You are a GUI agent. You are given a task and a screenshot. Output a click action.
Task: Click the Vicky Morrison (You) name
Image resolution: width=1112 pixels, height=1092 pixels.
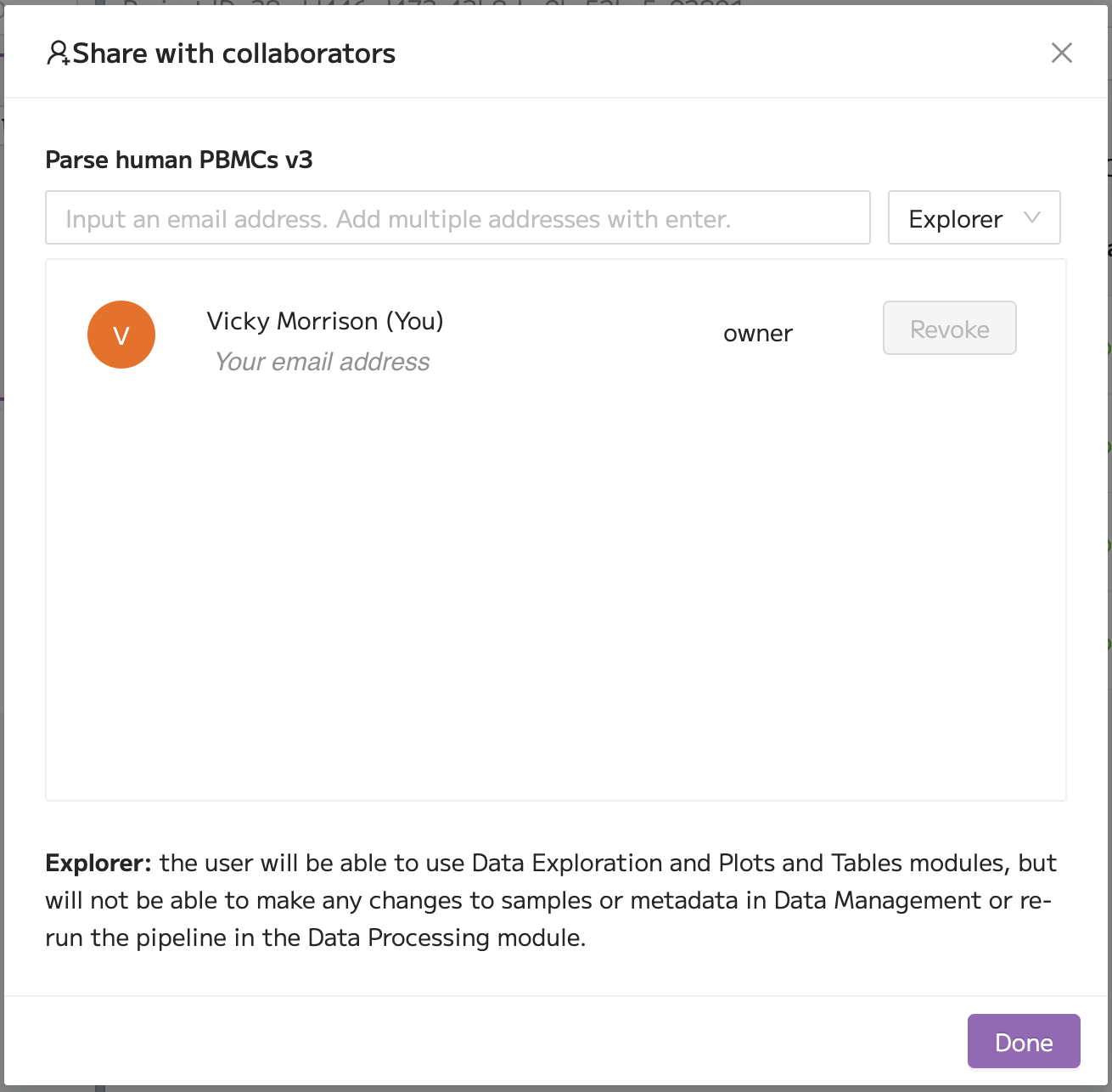pyautogui.click(x=325, y=321)
